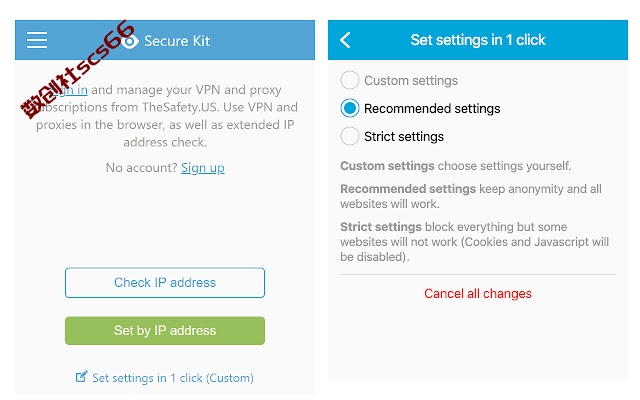This screenshot has width=640, height=400.
Task: Click the Strict settings label text
Action: pyautogui.click(x=404, y=136)
